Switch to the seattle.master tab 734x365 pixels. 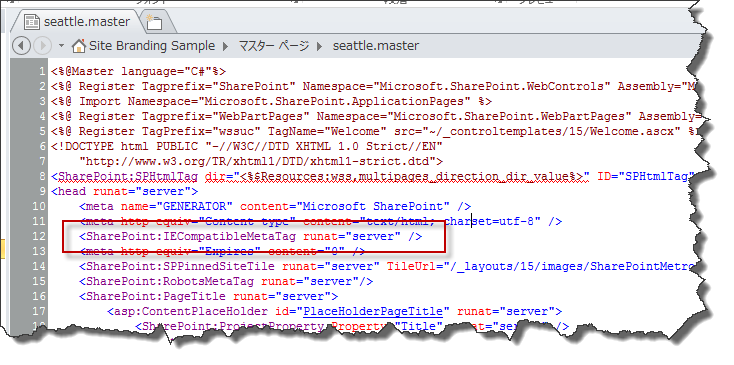click(x=77, y=22)
